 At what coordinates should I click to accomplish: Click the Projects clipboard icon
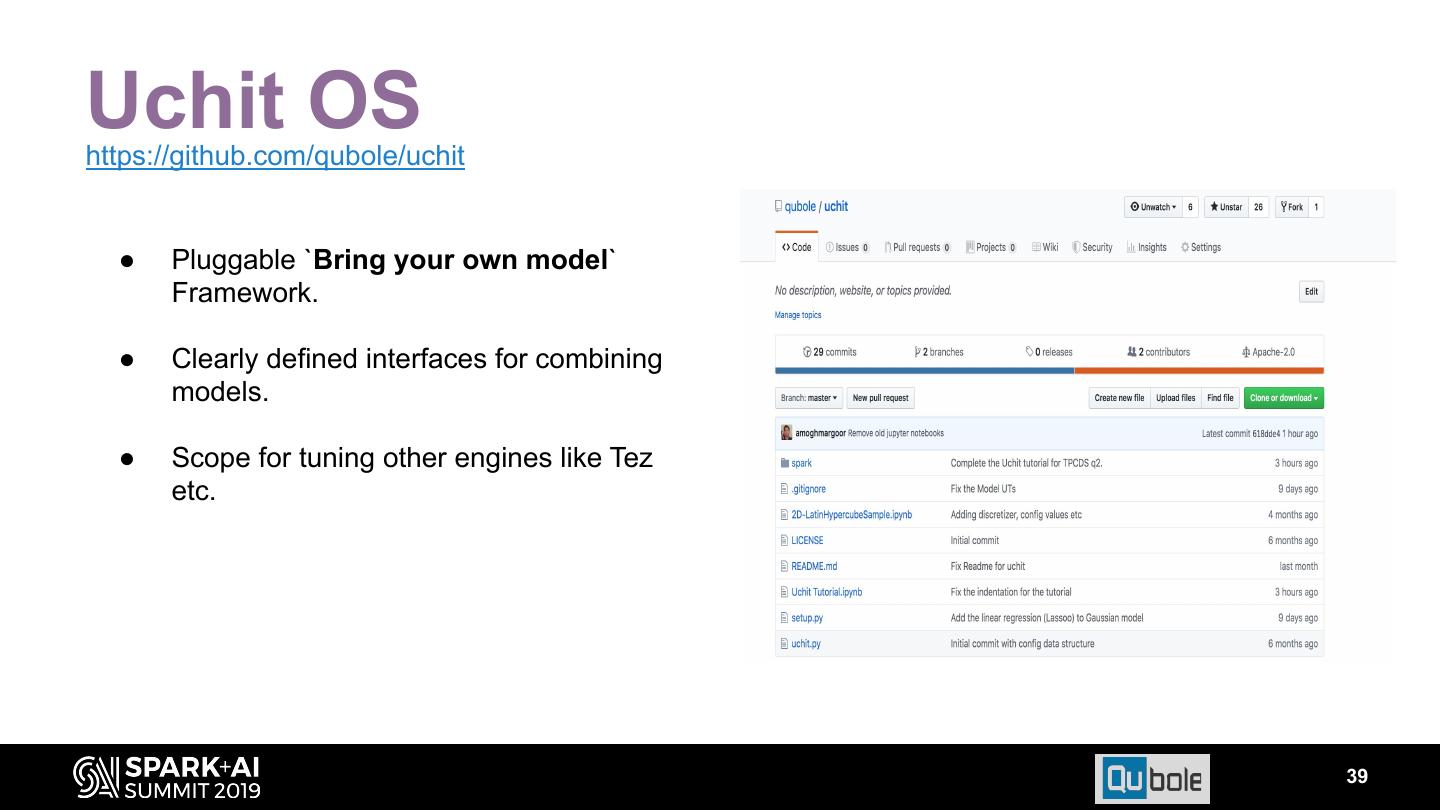(x=969, y=246)
